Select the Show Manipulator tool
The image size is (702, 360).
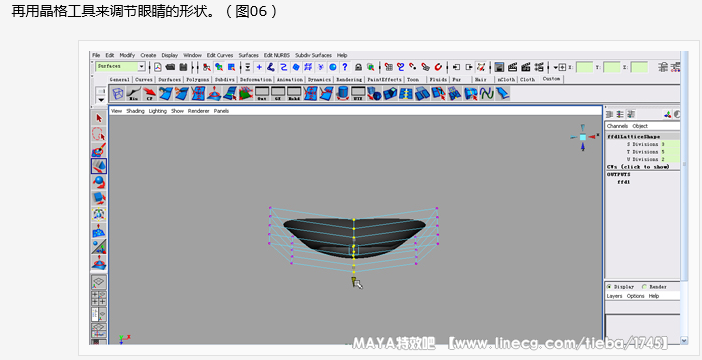(99, 246)
